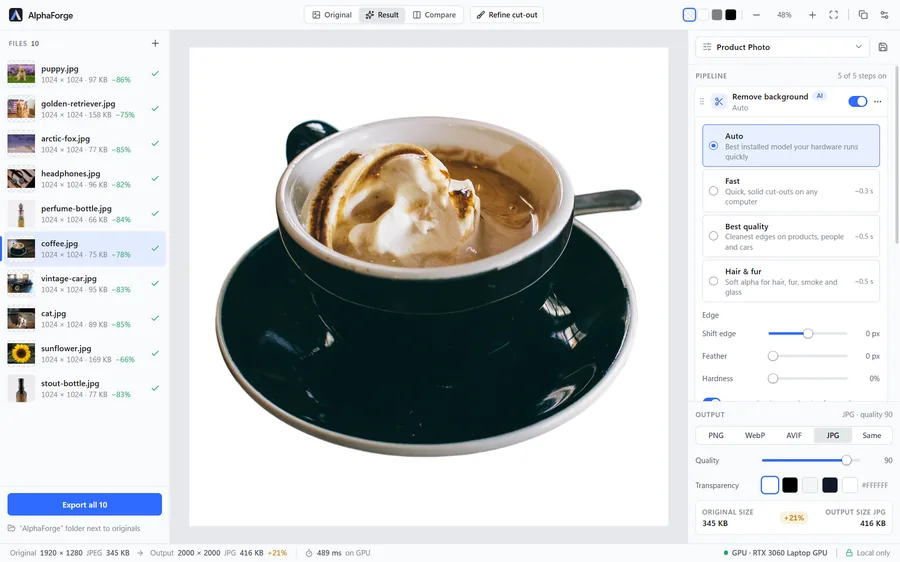Fit the preview to the screen
This screenshot has width=900, height=562.
(x=833, y=15)
